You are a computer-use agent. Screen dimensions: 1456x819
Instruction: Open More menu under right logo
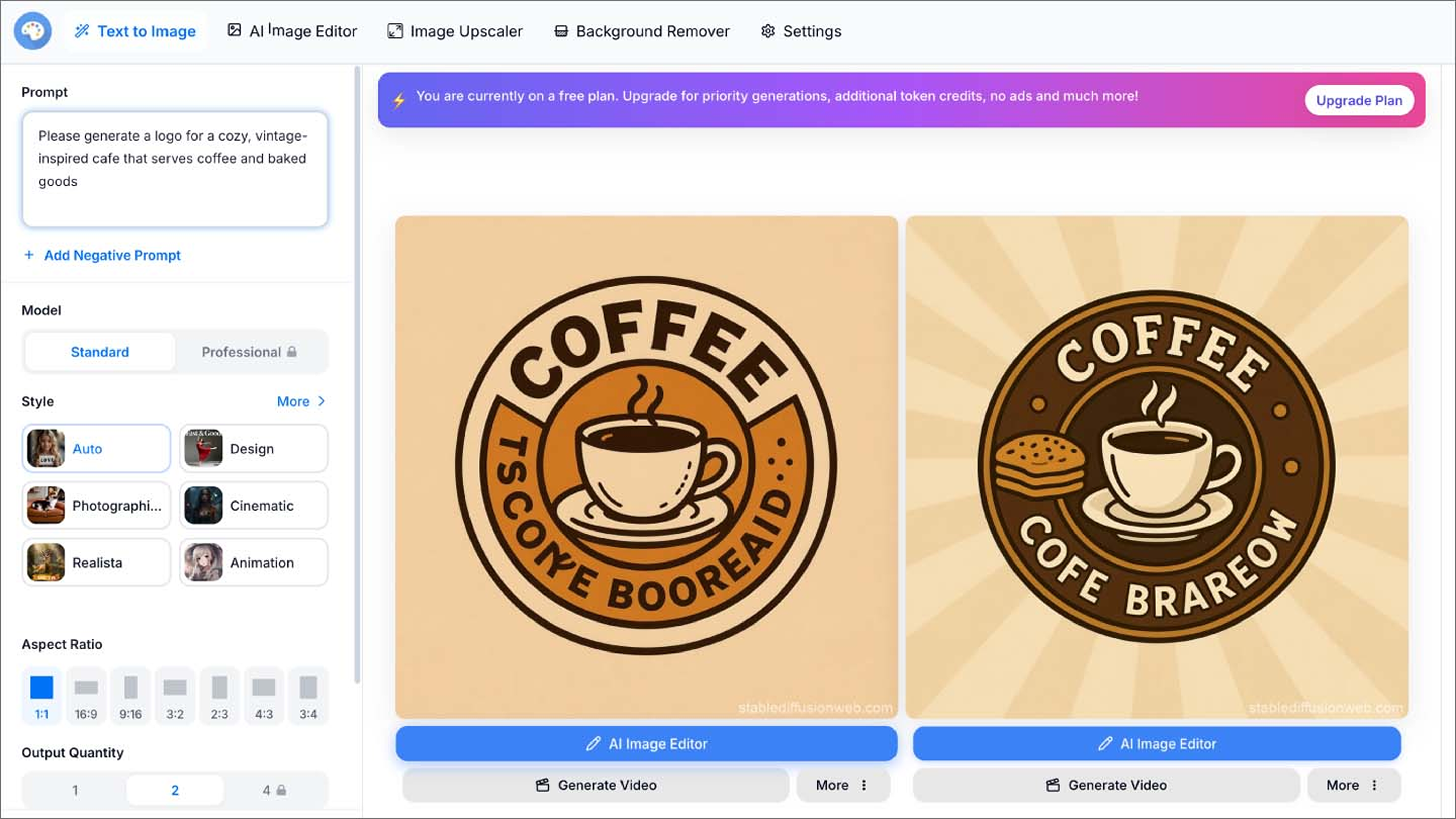1354,786
